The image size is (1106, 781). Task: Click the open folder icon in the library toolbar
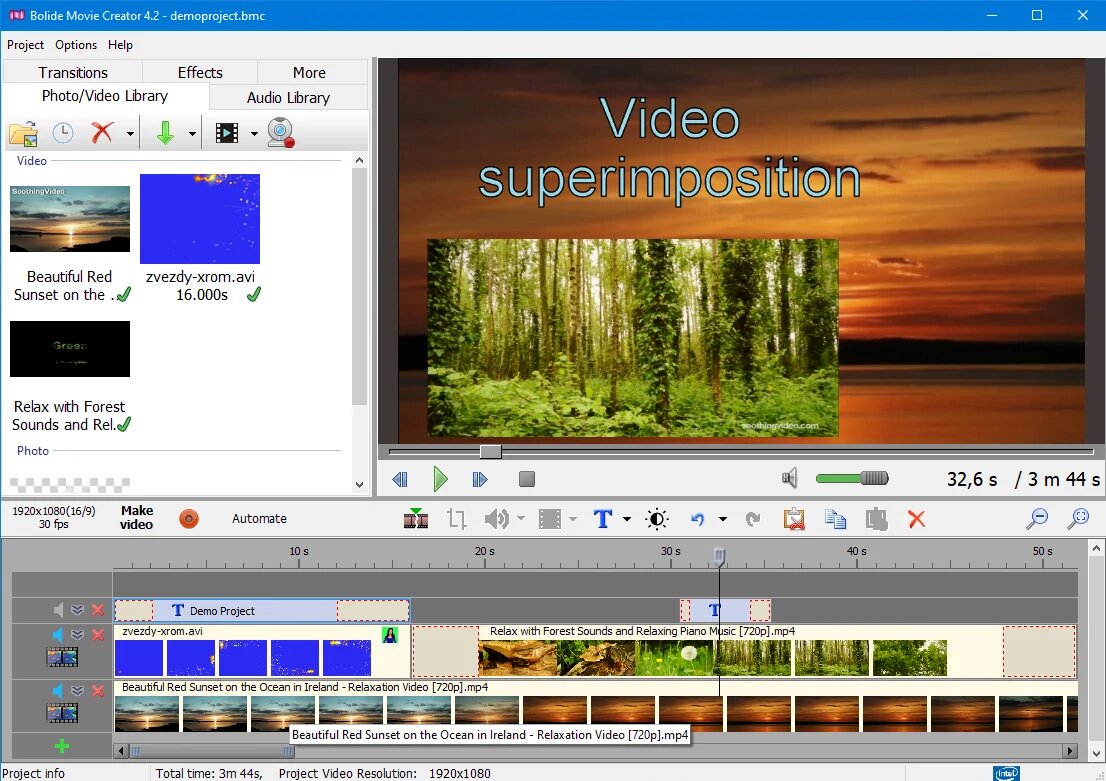tap(23, 133)
